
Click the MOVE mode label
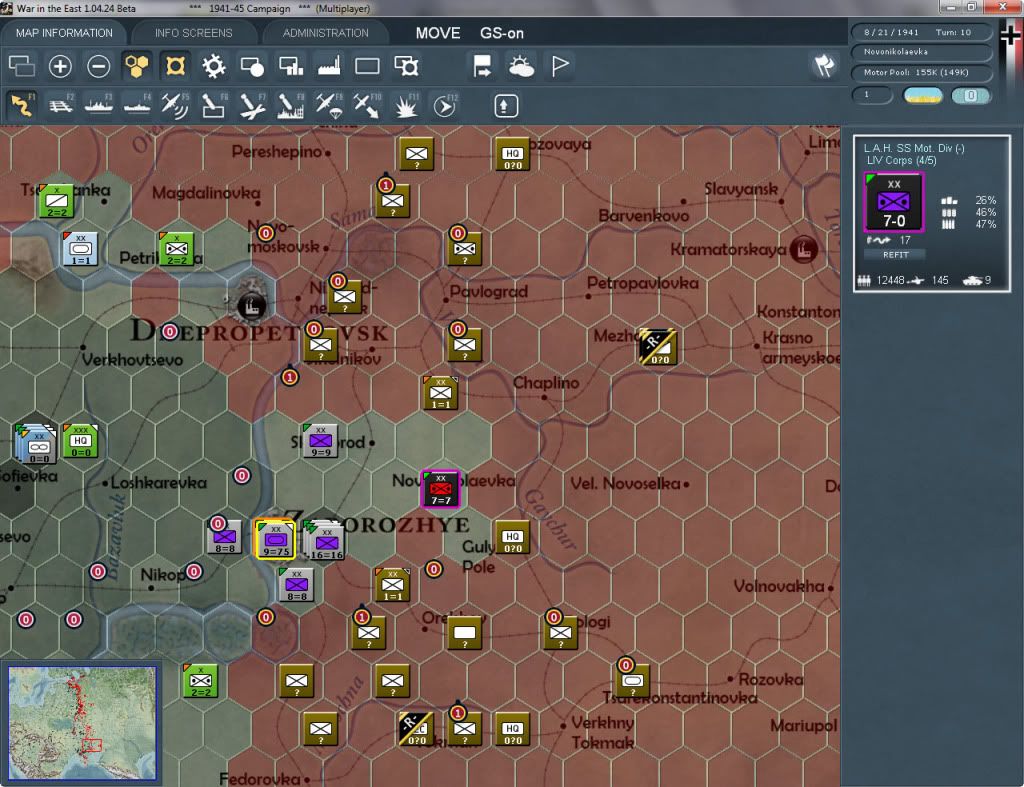pos(438,33)
